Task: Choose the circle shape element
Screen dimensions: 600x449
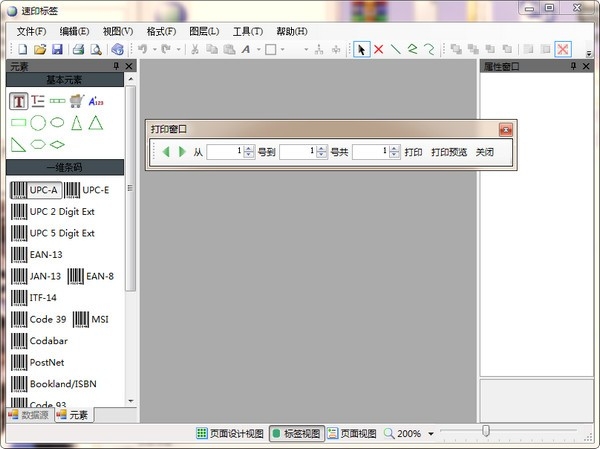Action: click(x=38, y=122)
